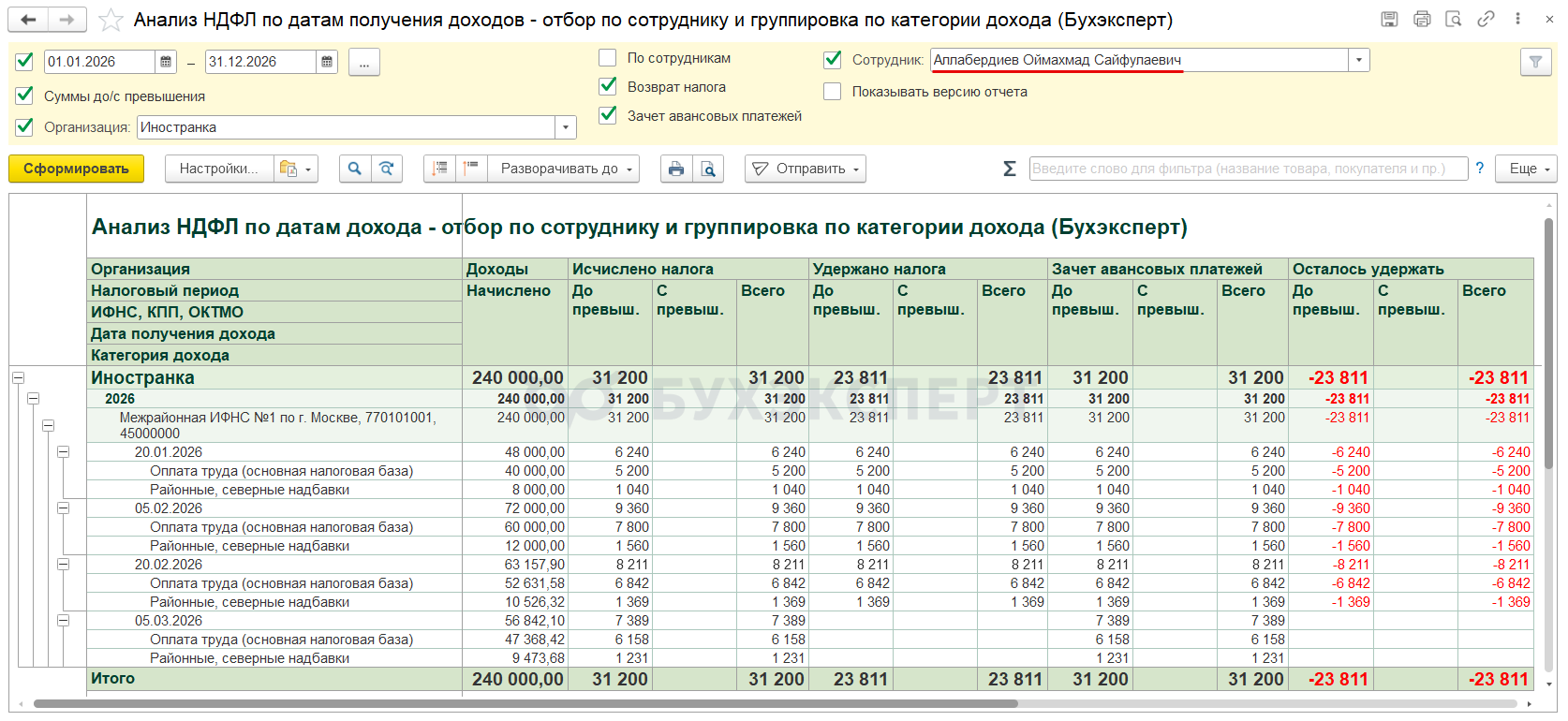This screenshot has width=1568, height=721.
Task: Tick 'Показывать версию отчета' checkbox
Action: [x=832, y=92]
